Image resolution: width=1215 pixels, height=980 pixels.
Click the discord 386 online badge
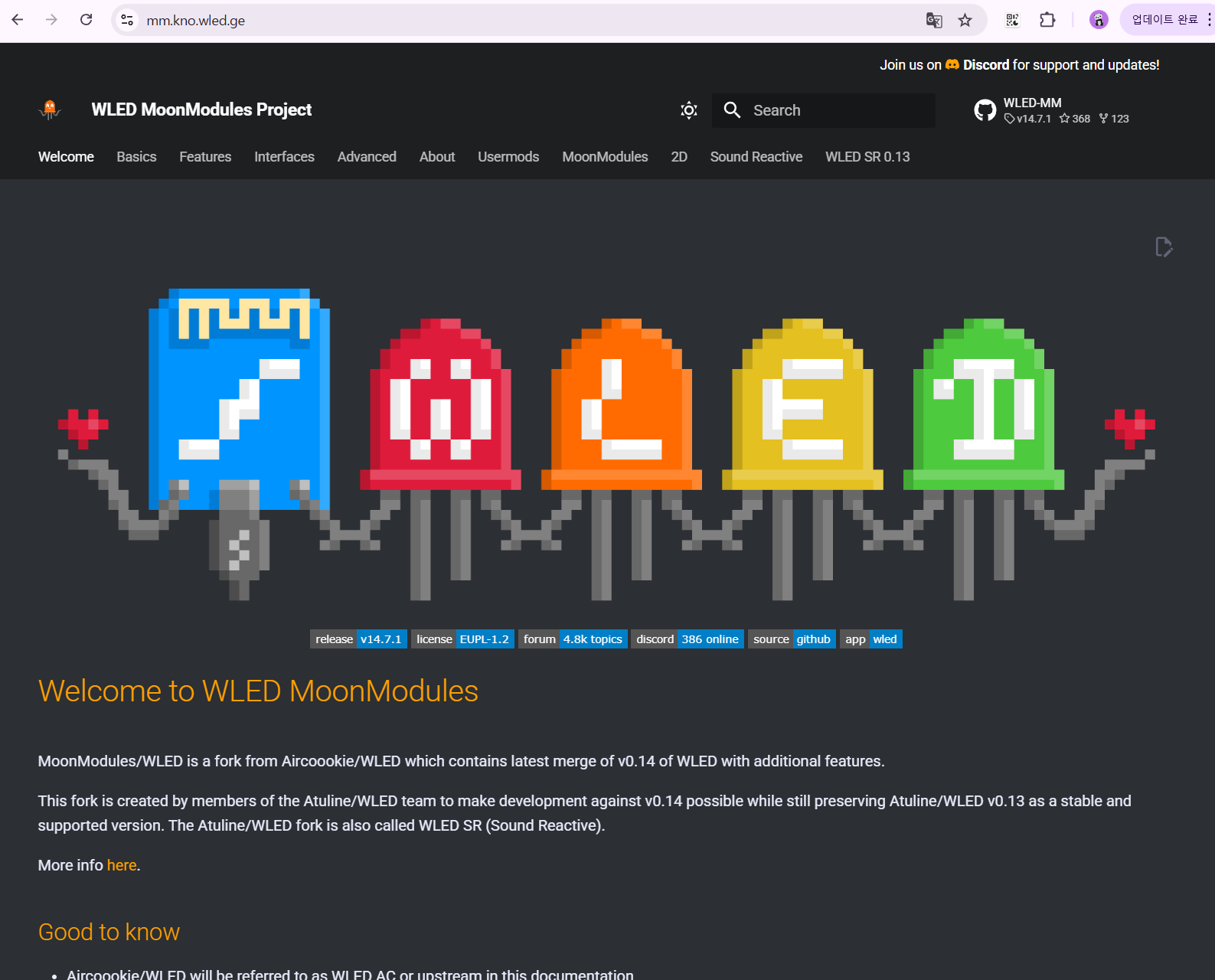pyautogui.click(x=687, y=639)
